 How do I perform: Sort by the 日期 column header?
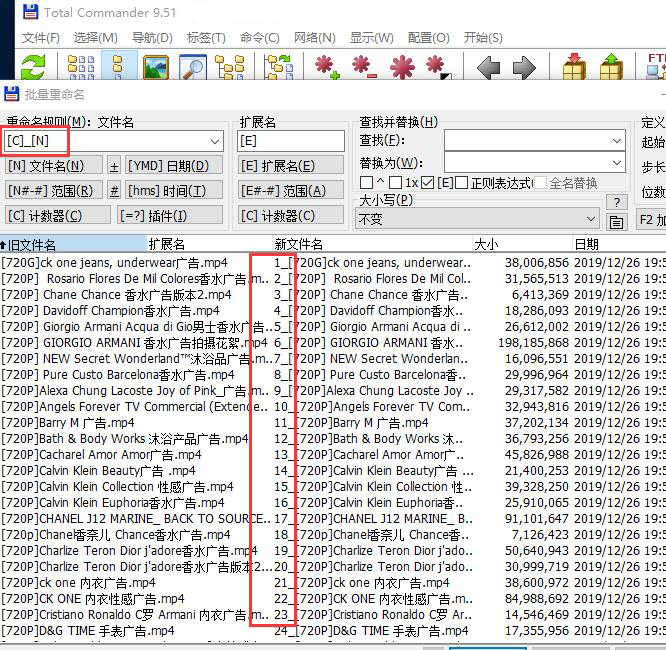[x=619, y=244]
